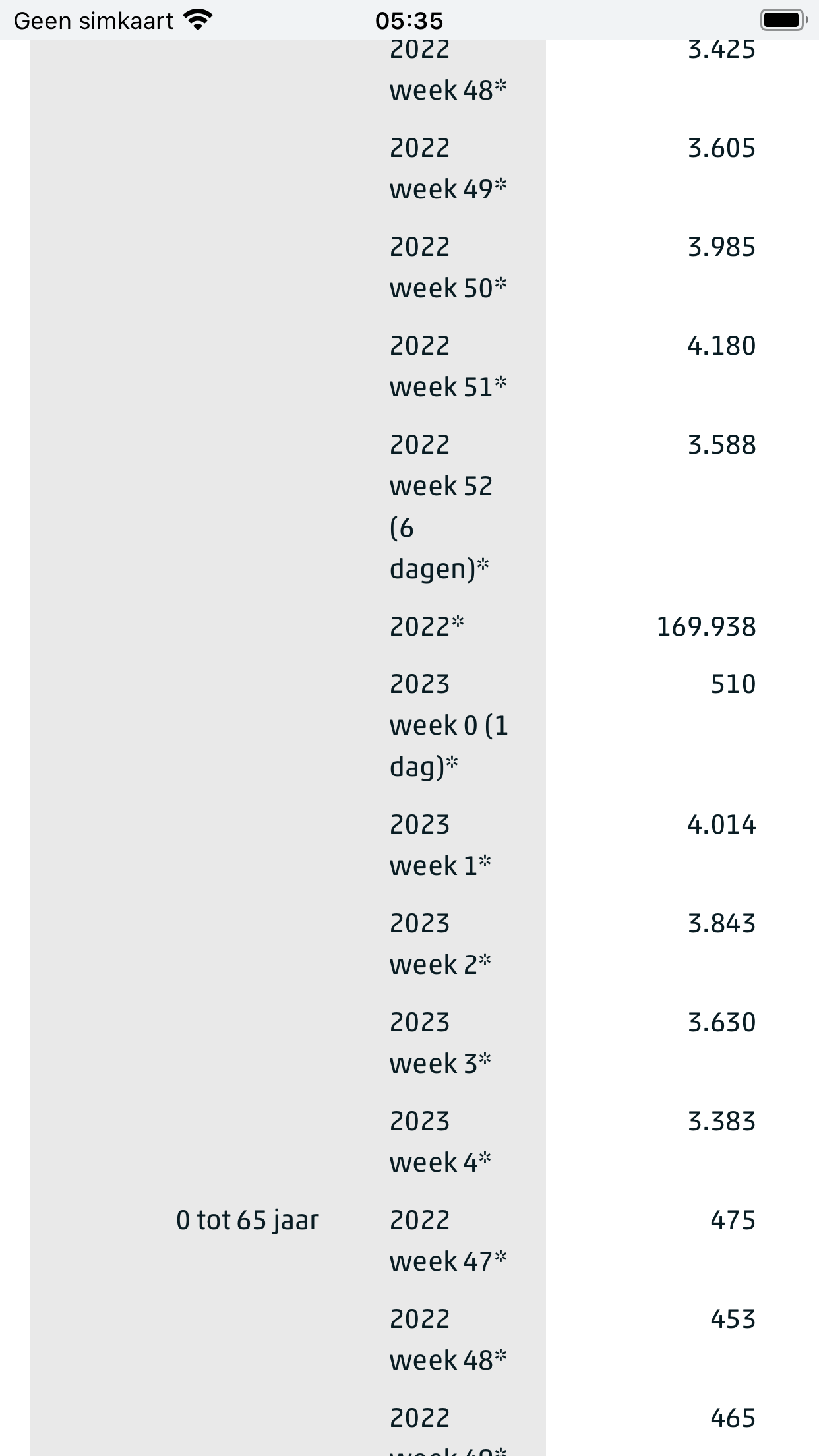This screenshot has width=819, height=1456.
Task: Select the 2022* yearly total label
Action: 427,626
